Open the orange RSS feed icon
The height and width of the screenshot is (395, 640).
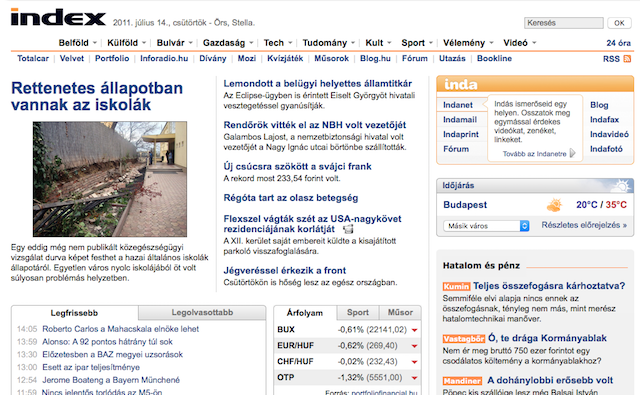[x=627, y=59]
